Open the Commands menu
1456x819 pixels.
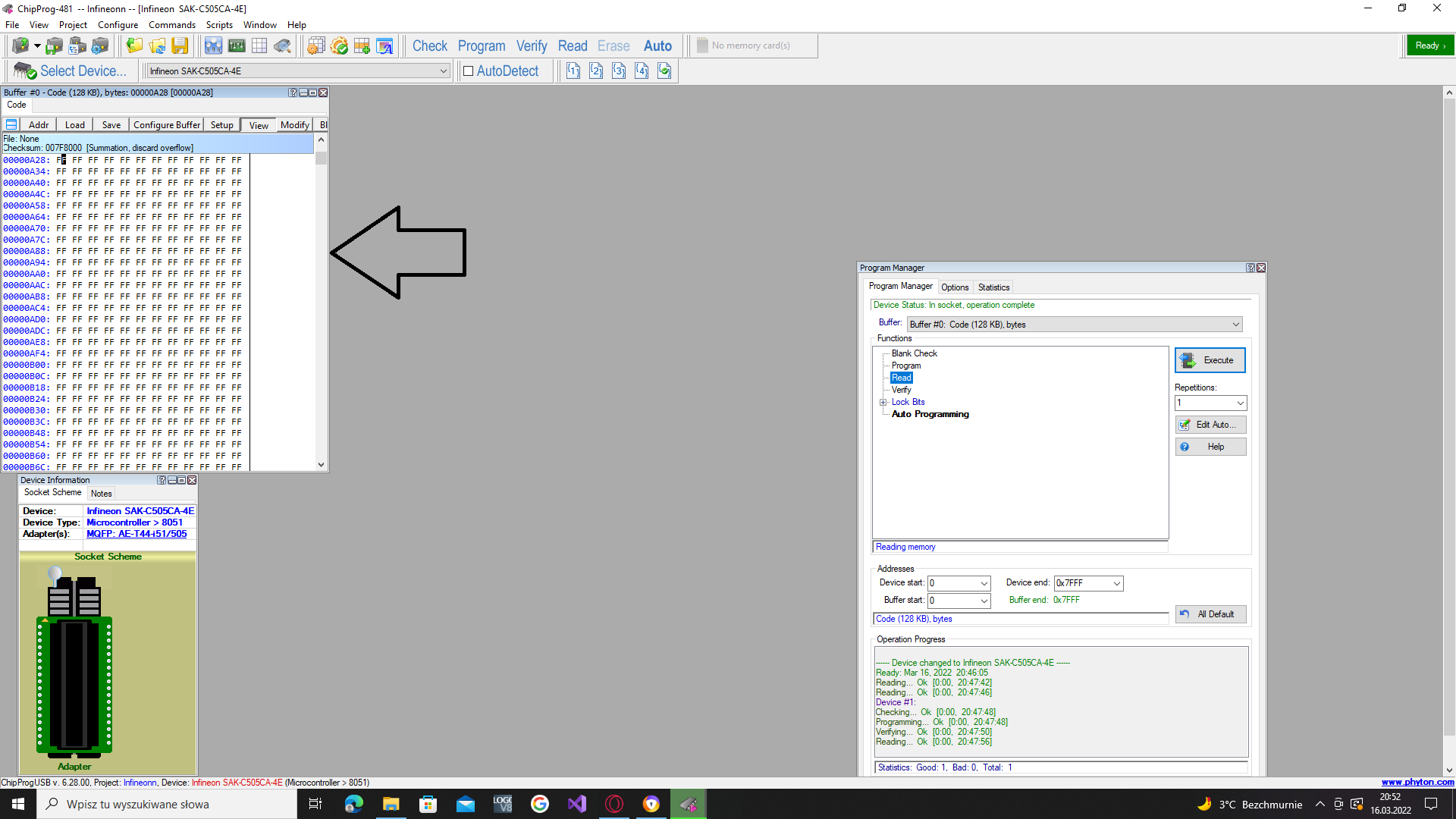click(171, 25)
